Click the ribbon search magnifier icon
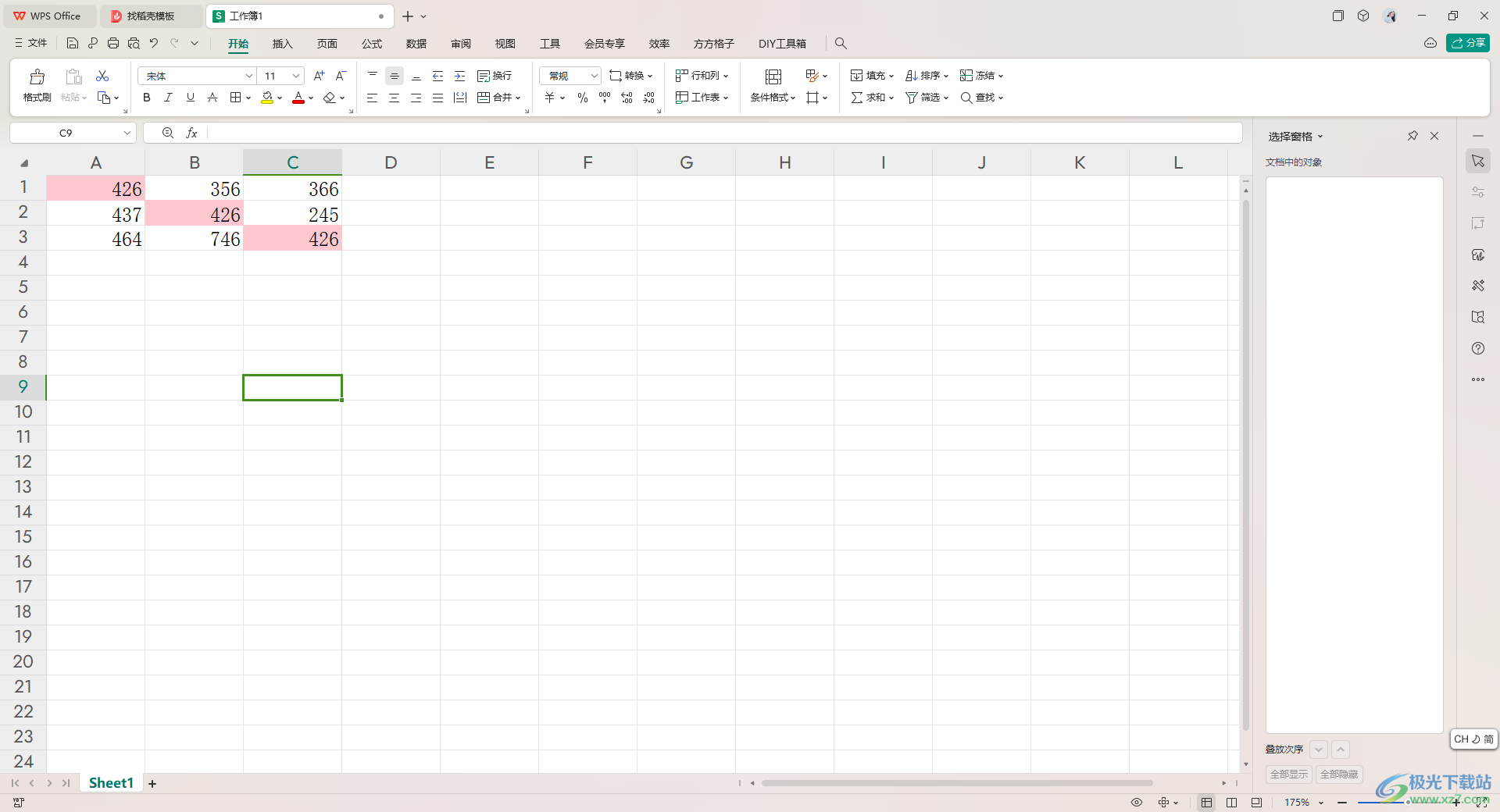 pyautogui.click(x=841, y=44)
